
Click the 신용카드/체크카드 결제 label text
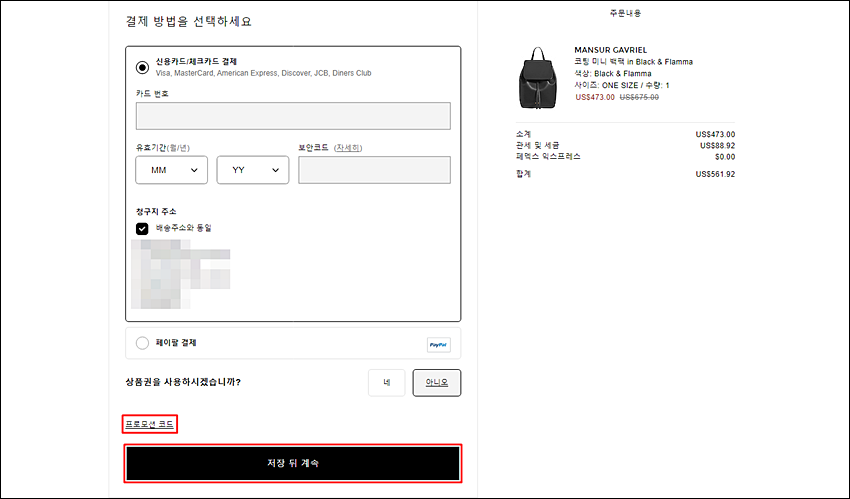click(x=196, y=62)
